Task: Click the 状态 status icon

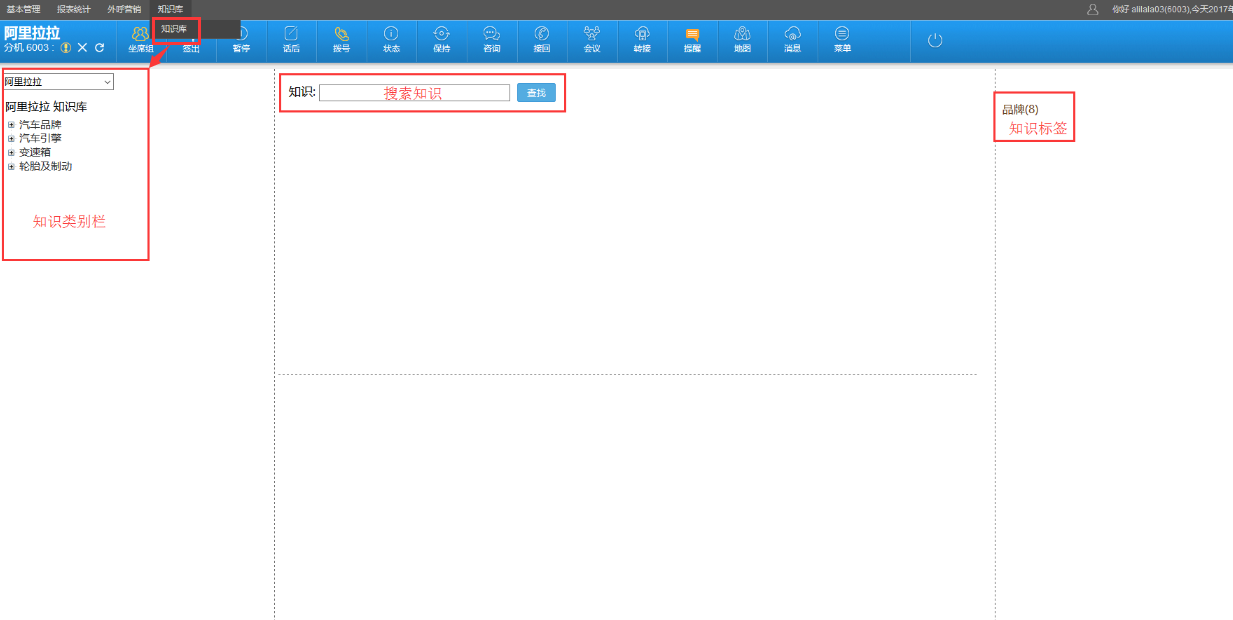Action: [x=391, y=39]
